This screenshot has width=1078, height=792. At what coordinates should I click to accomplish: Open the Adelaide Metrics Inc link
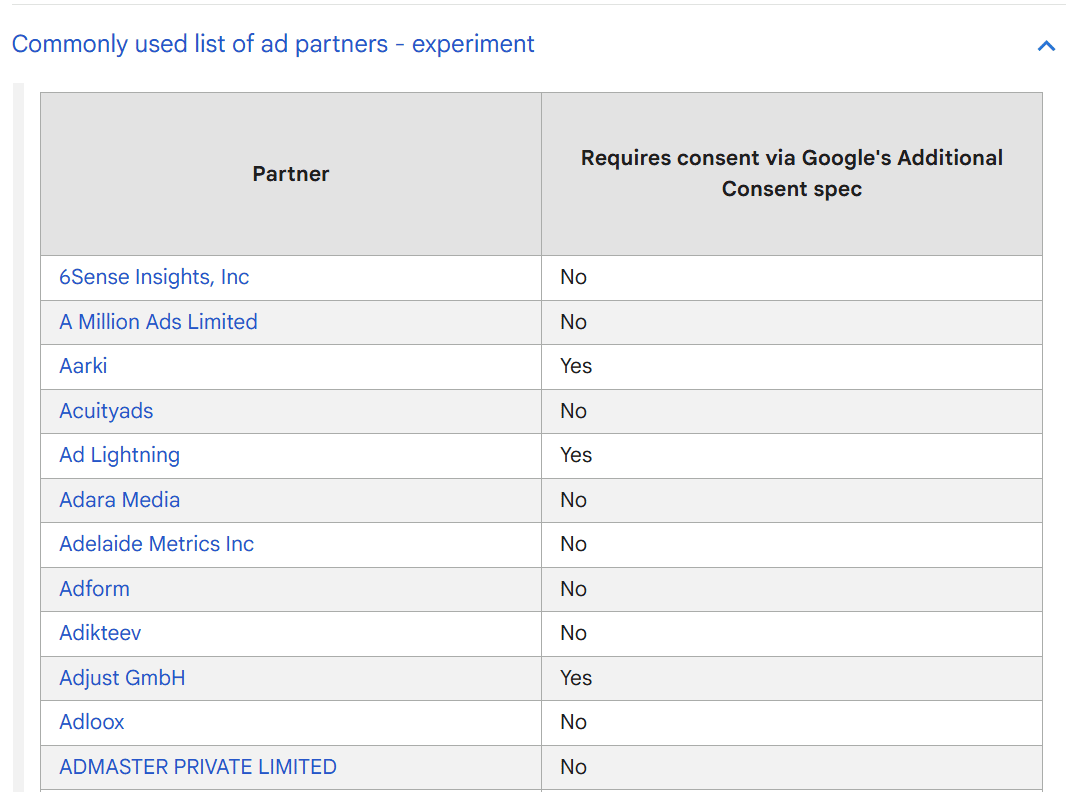click(x=156, y=544)
